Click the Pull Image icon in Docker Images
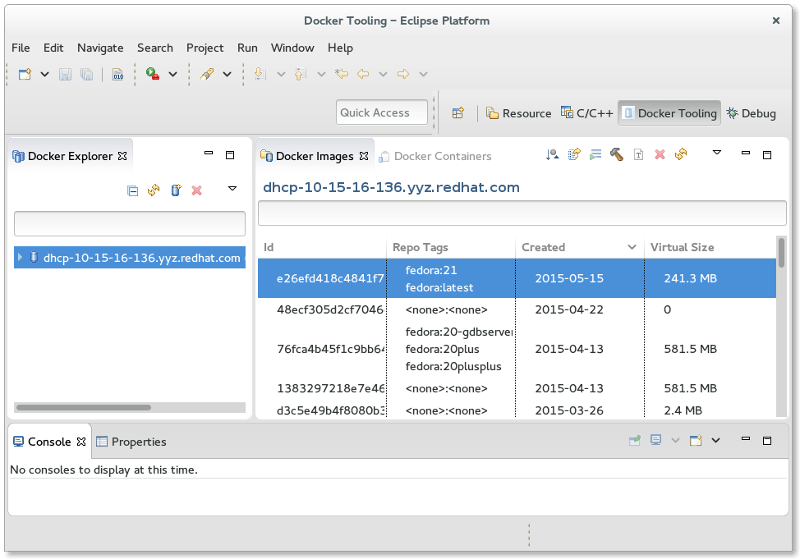This screenshot has height=559, width=800. [552, 155]
